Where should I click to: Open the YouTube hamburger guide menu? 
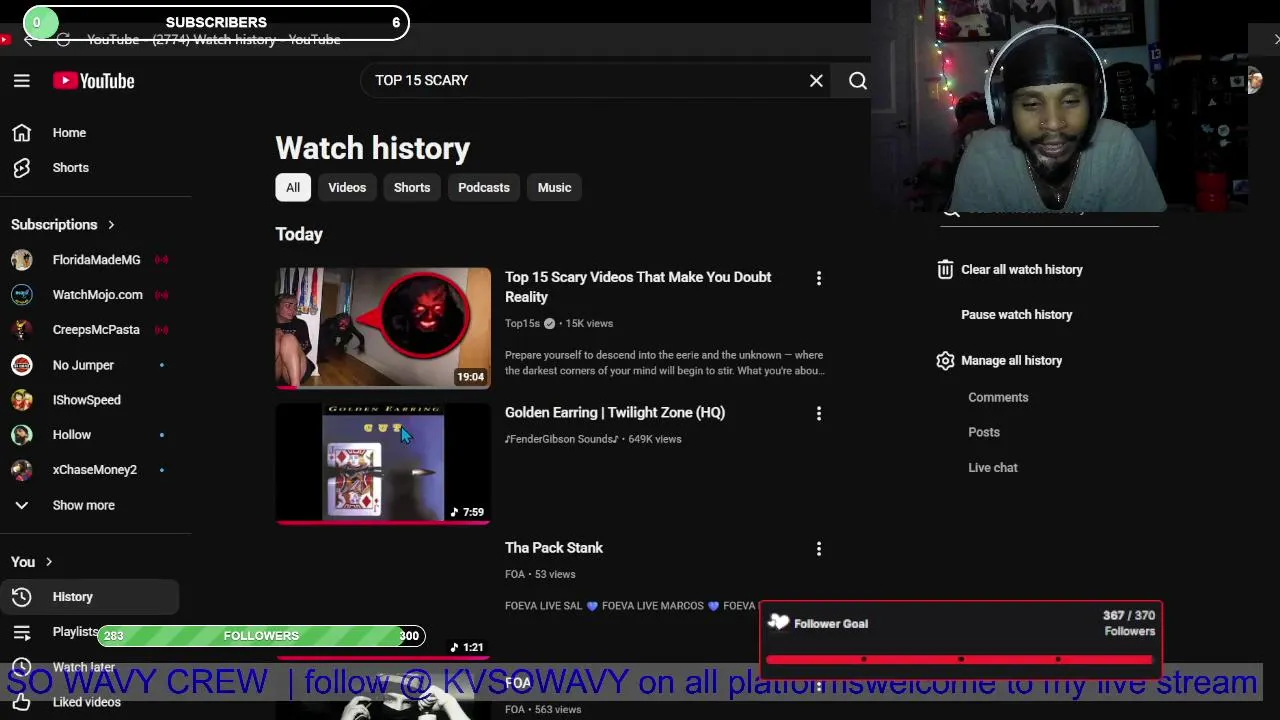[x=21, y=81]
